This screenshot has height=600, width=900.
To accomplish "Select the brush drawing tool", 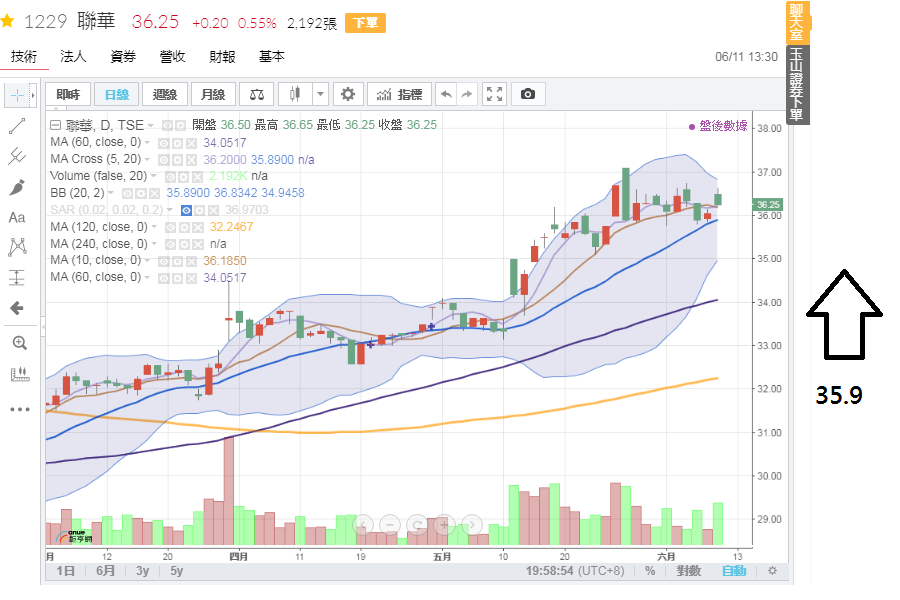I will 17,187.
